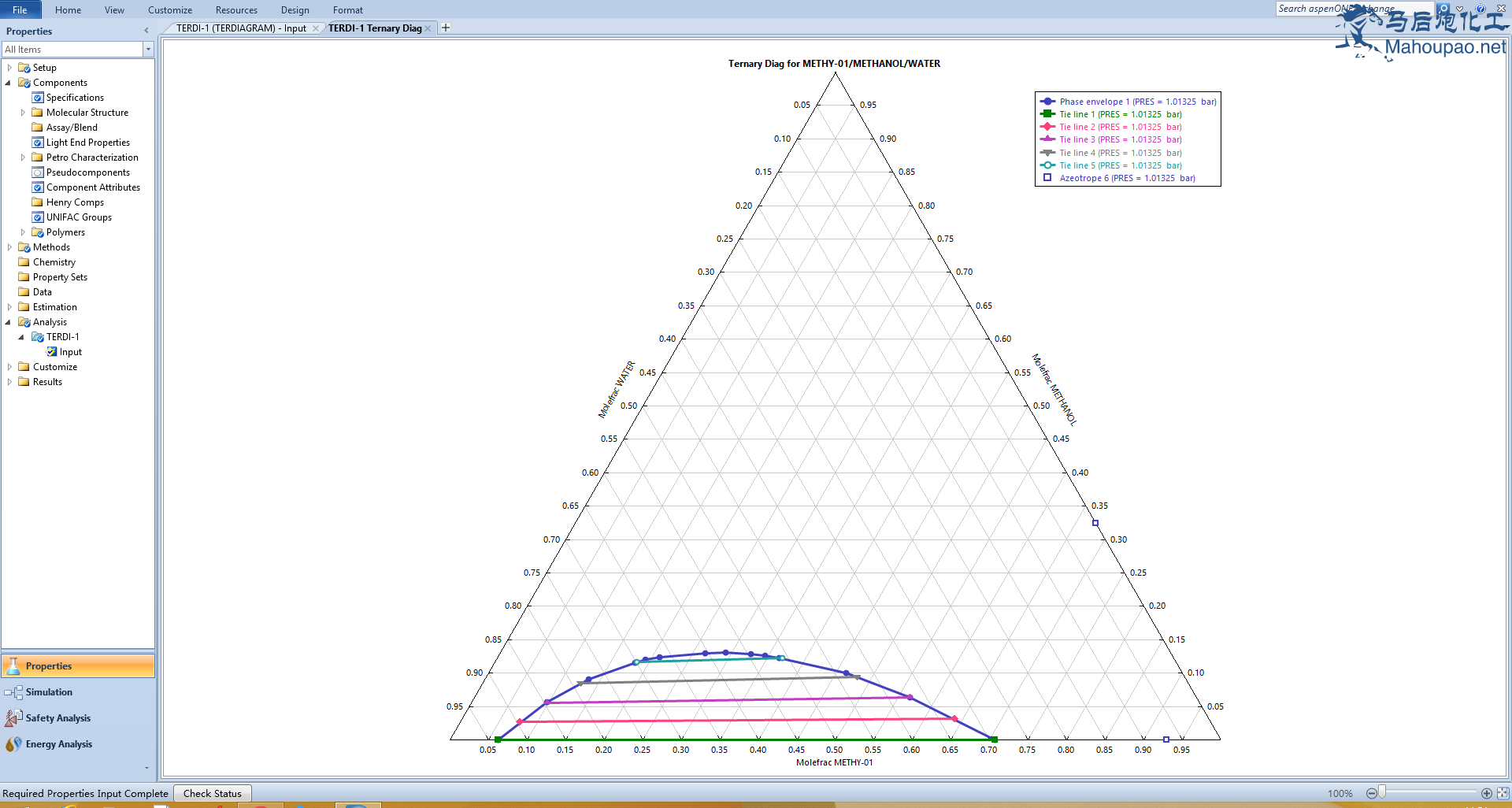Image resolution: width=1512 pixels, height=808 pixels.
Task: Collapse the Analysis tree node
Action: click(x=9, y=322)
